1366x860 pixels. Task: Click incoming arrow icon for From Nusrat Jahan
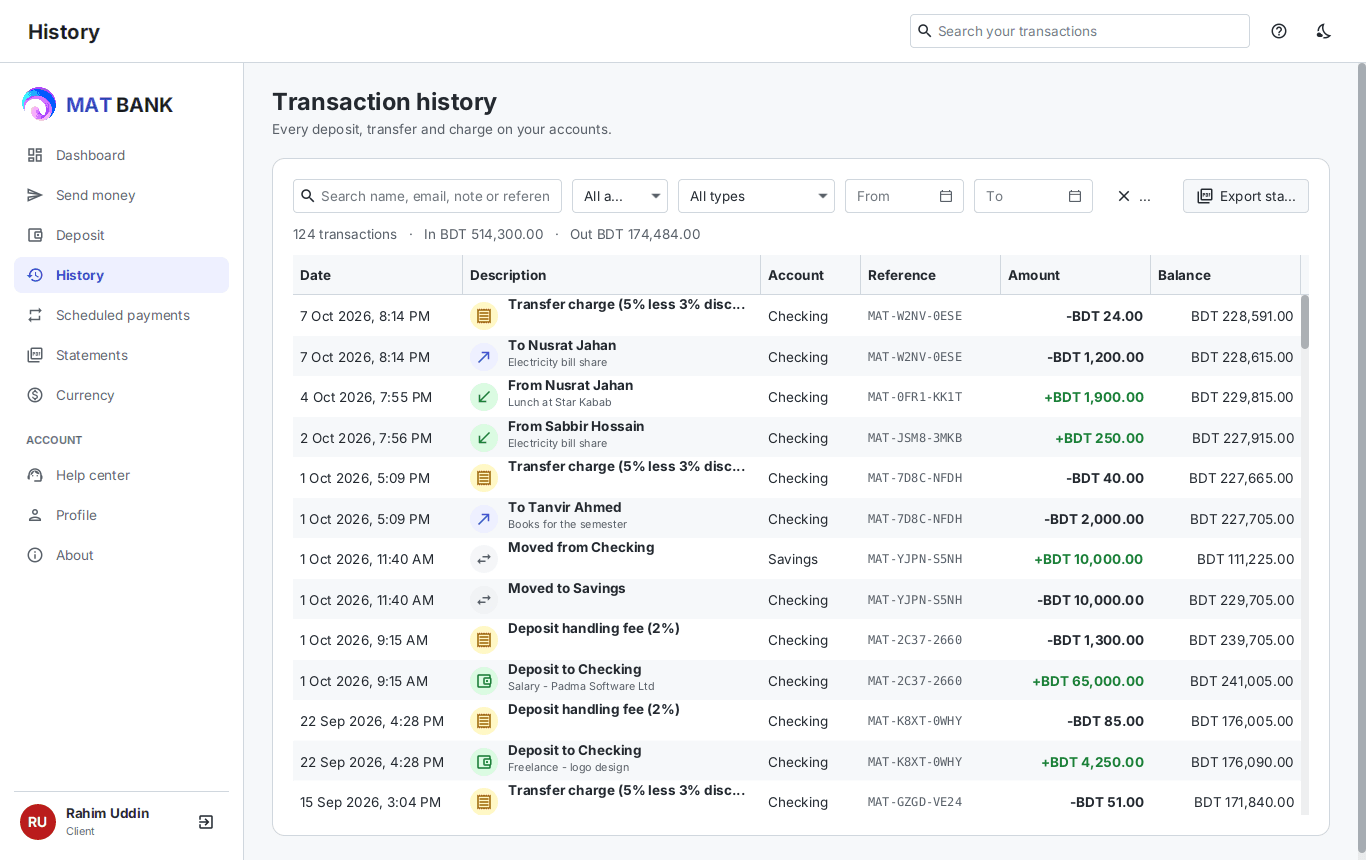click(484, 397)
